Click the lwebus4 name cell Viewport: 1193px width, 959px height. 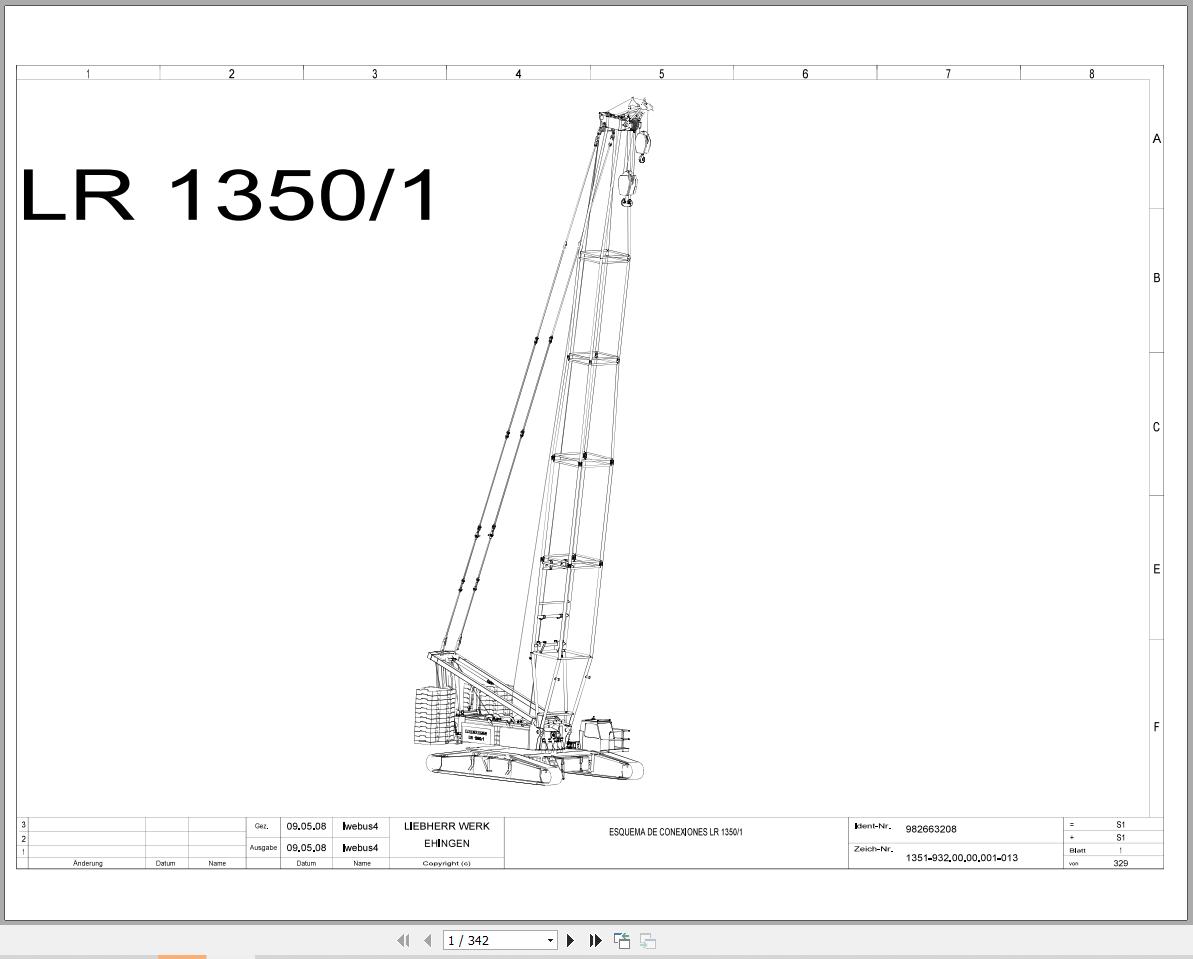[x=360, y=826]
